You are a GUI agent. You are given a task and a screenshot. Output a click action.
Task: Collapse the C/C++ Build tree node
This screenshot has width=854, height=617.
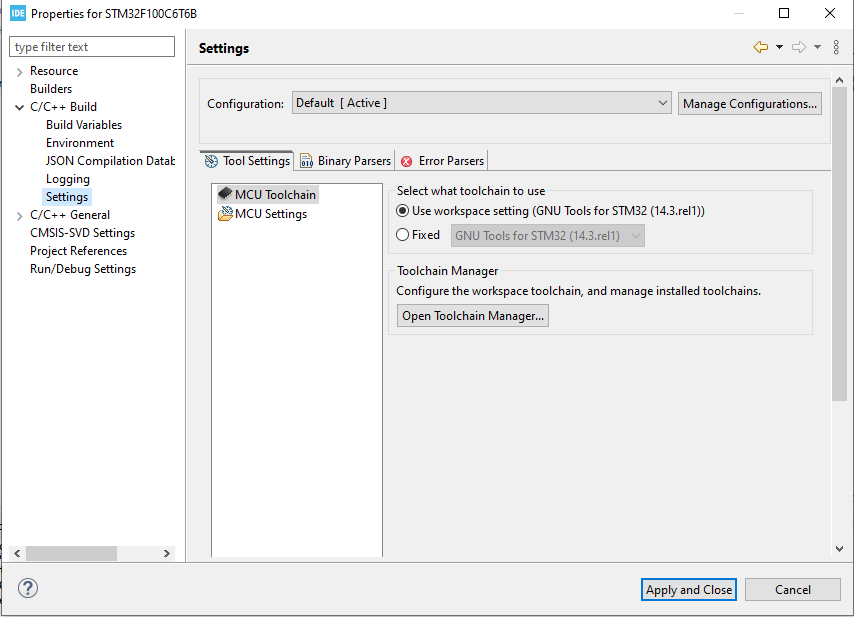pos(20,107)
